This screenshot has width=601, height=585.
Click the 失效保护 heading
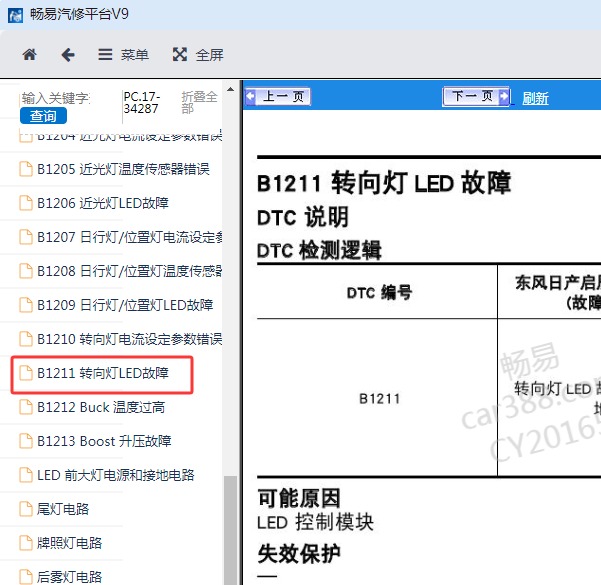click(299, 554)
